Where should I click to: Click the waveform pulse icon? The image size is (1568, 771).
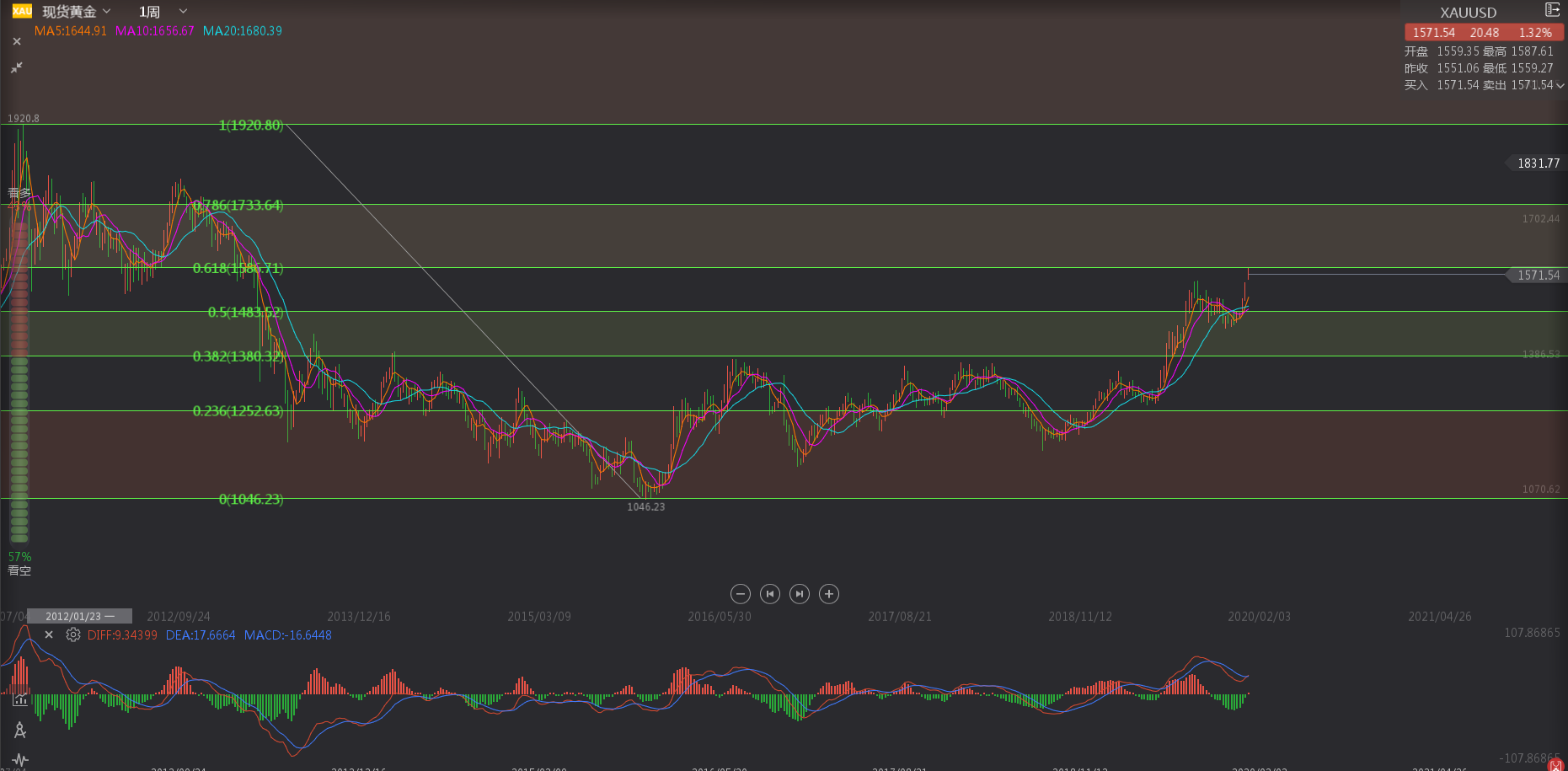point(20,760)
